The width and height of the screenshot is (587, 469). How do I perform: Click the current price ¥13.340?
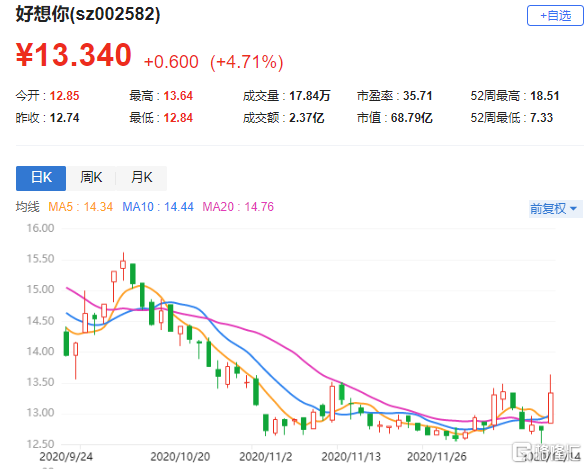(74, 55)
